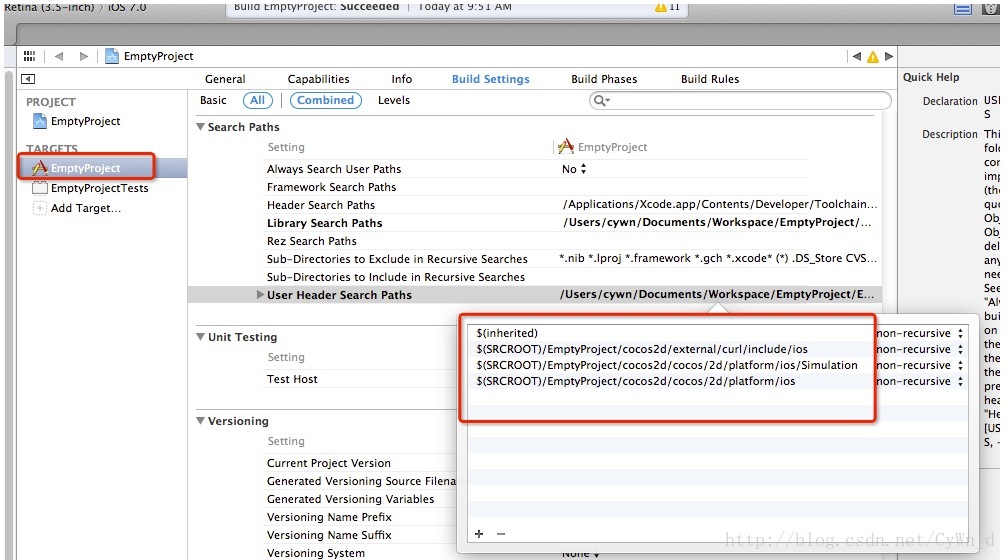Select the EmptyProject target
The height and width of the screenshot is (560, 1006).
click(85, 168)
